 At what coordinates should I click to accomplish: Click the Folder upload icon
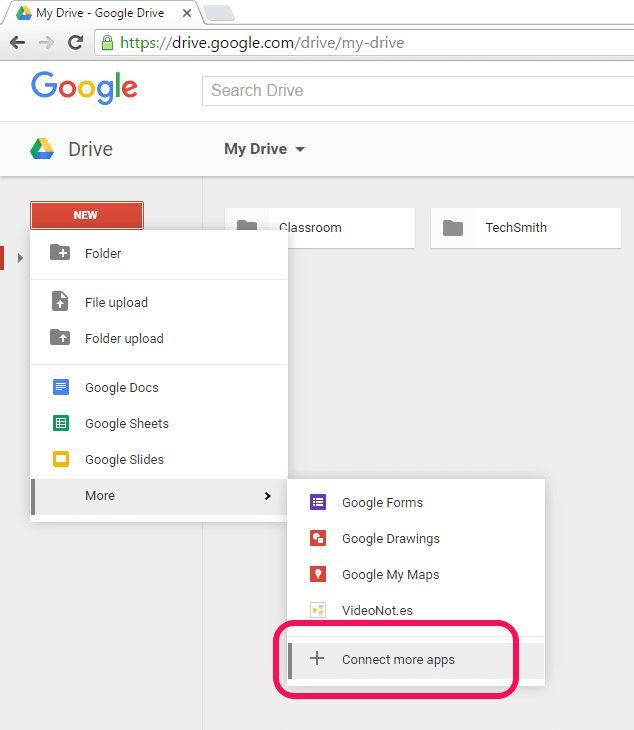(x=60, y=337)
